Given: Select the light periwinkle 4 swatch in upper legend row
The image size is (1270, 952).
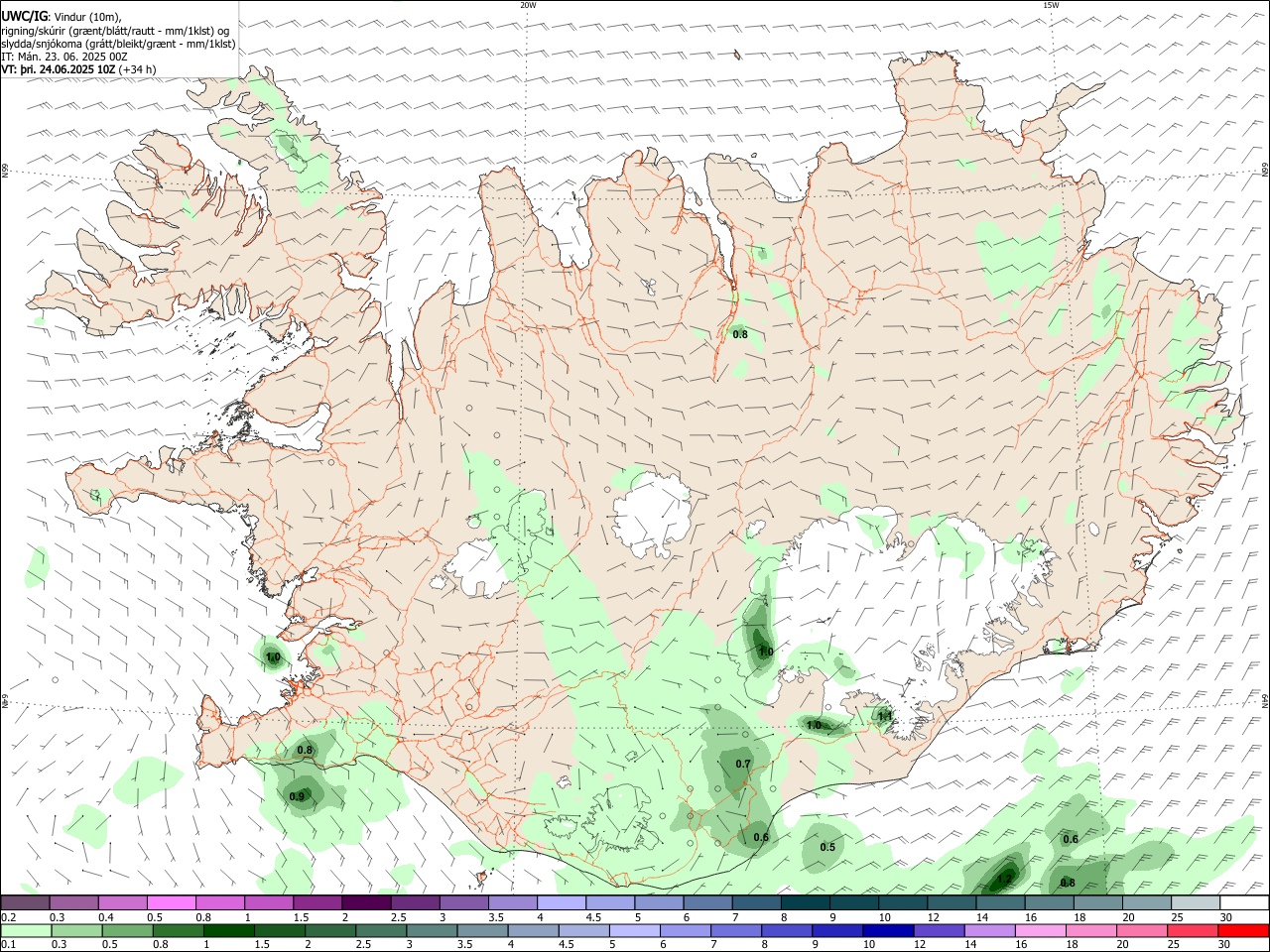Looking at the screenshot, I should 561,902.
